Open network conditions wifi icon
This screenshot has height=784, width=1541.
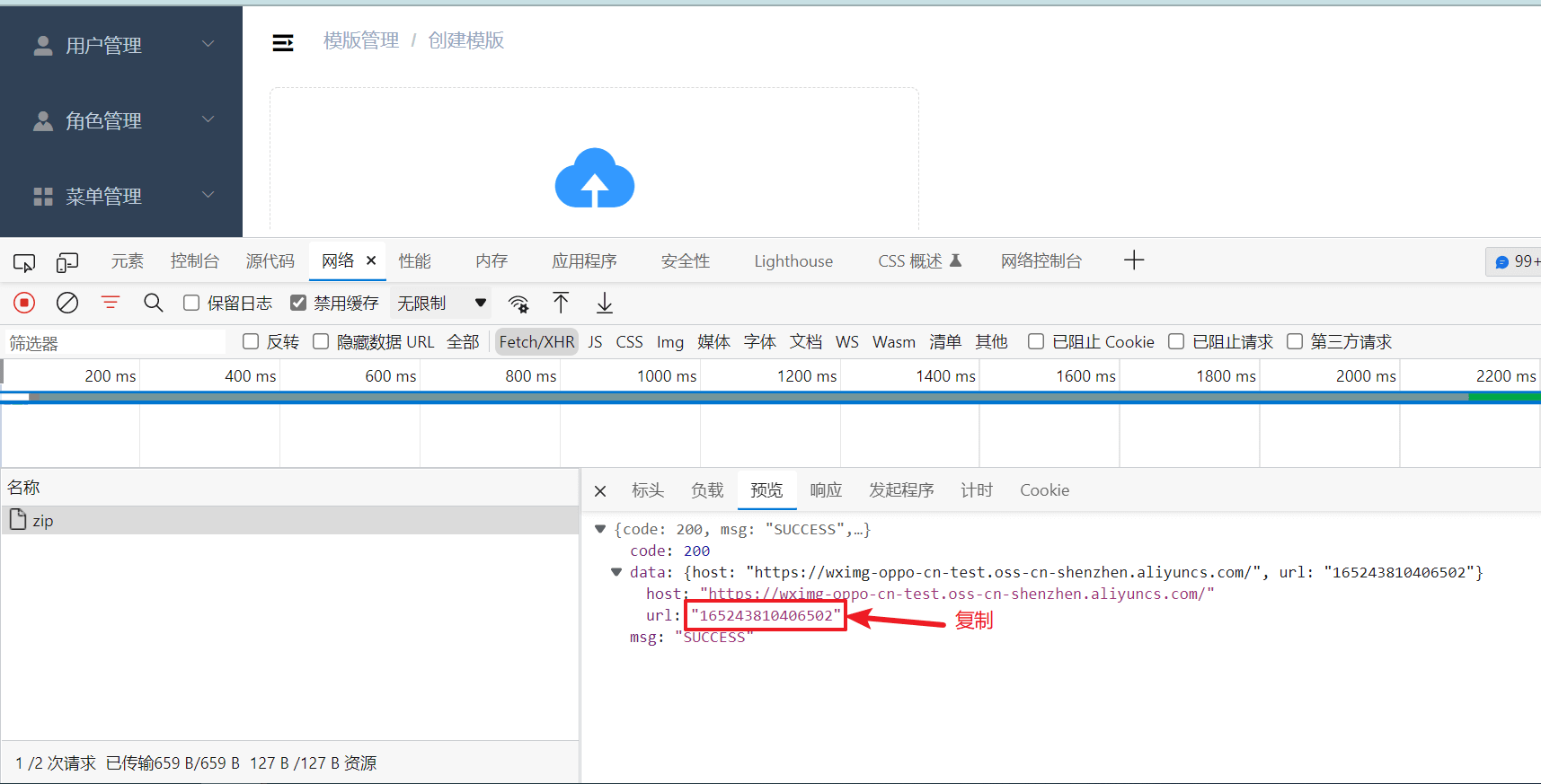pos(518,304)
